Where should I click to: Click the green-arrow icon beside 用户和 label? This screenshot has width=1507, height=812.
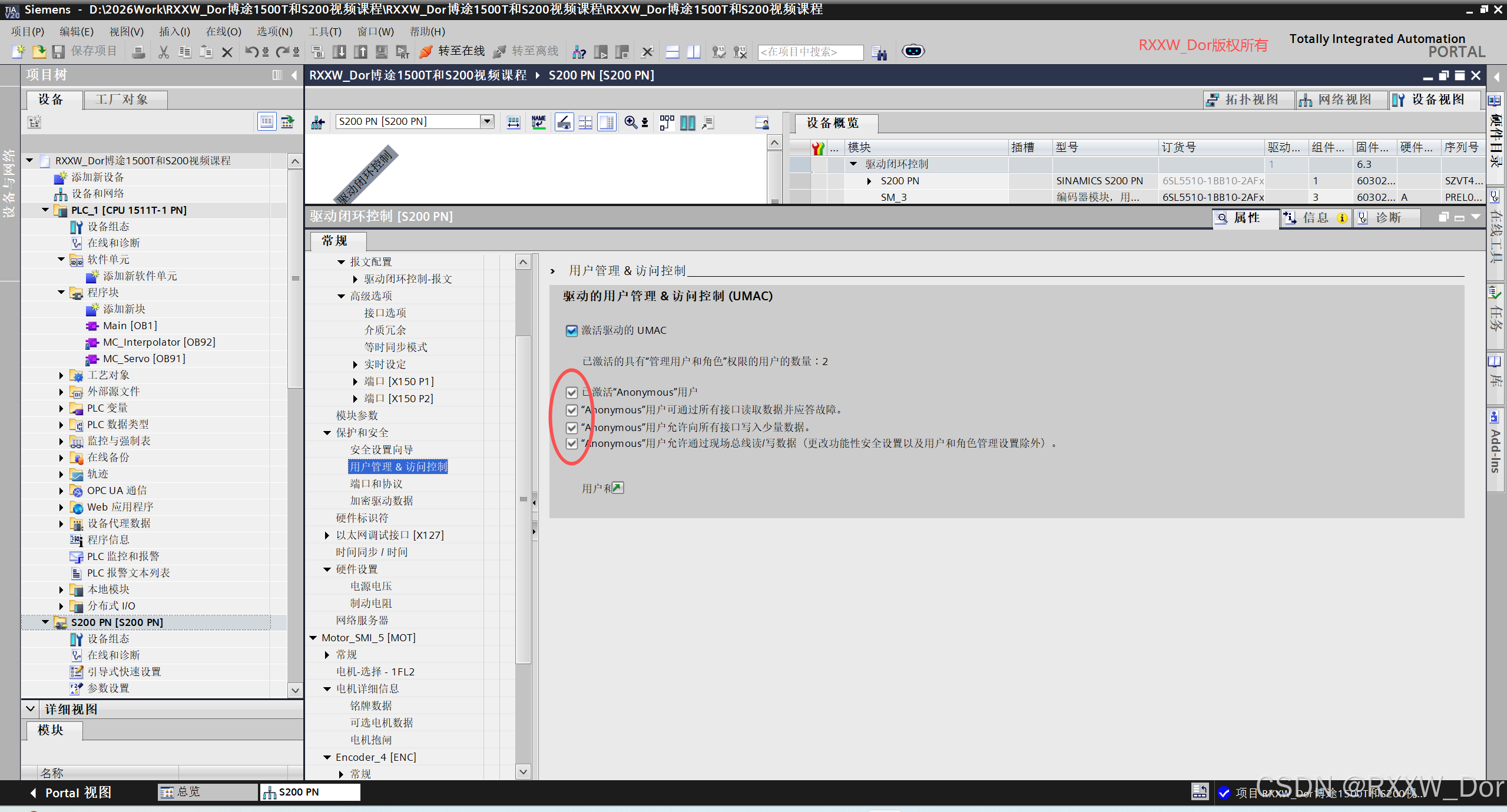click(617, 488)
